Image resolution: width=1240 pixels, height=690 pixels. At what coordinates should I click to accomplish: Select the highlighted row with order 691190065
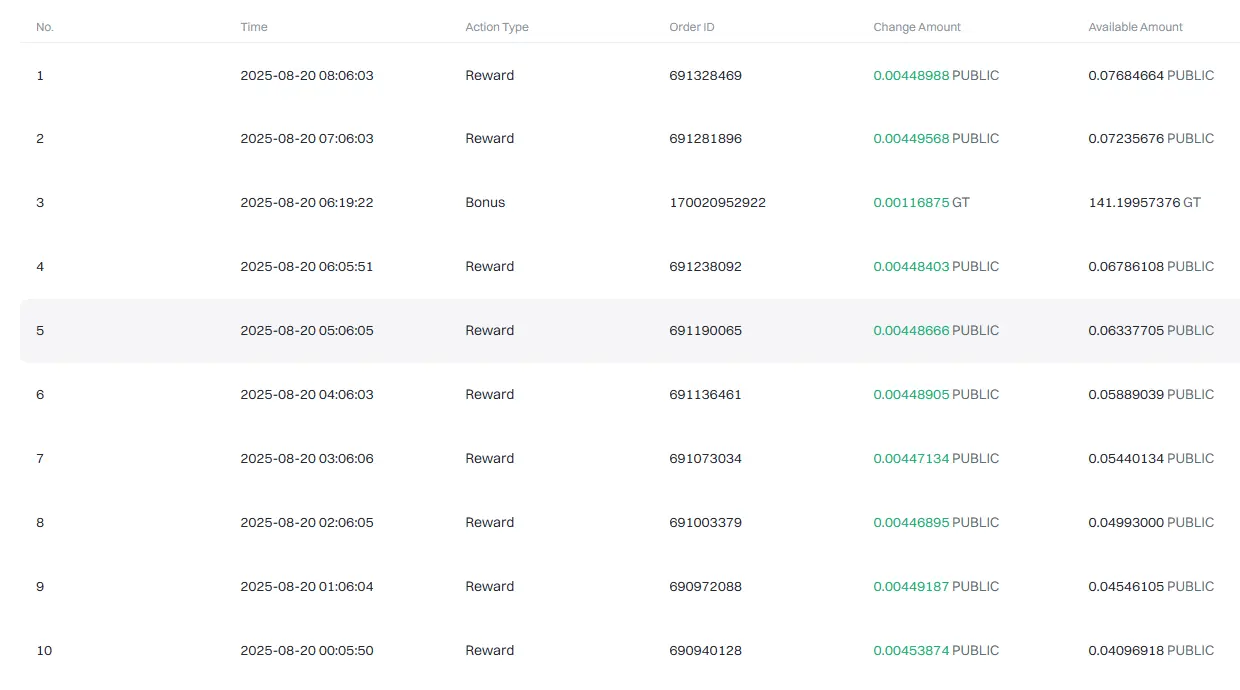[x=630, y=330]
